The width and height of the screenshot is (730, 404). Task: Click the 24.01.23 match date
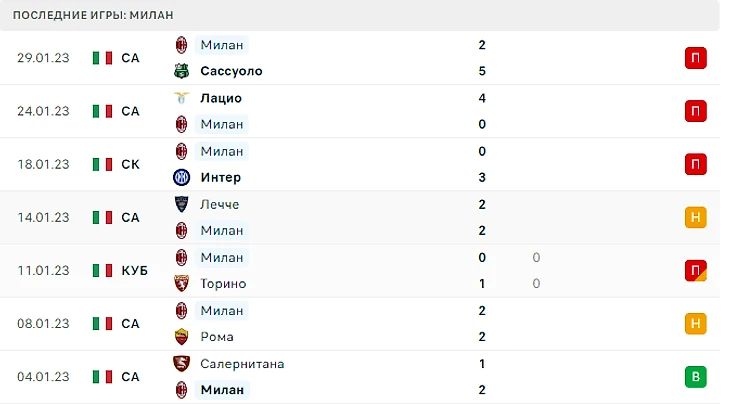(x=43, y=111)
